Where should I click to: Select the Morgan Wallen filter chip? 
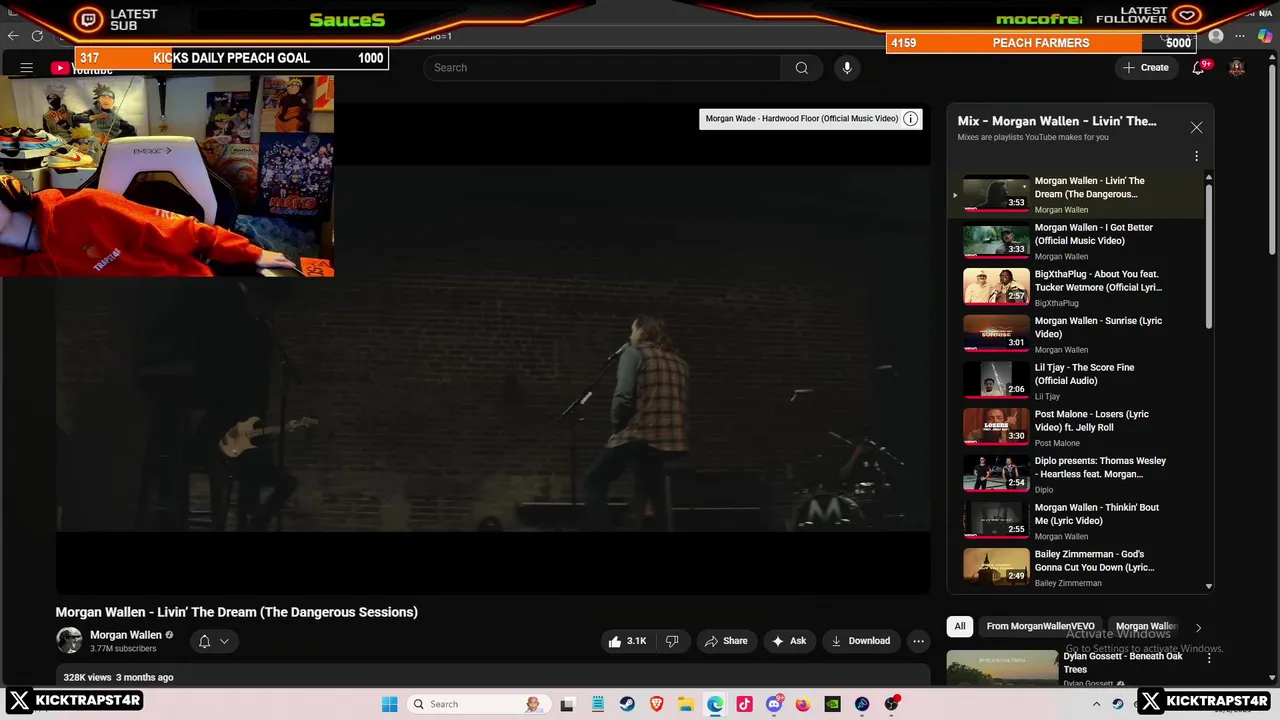[x=1146, y=626]
